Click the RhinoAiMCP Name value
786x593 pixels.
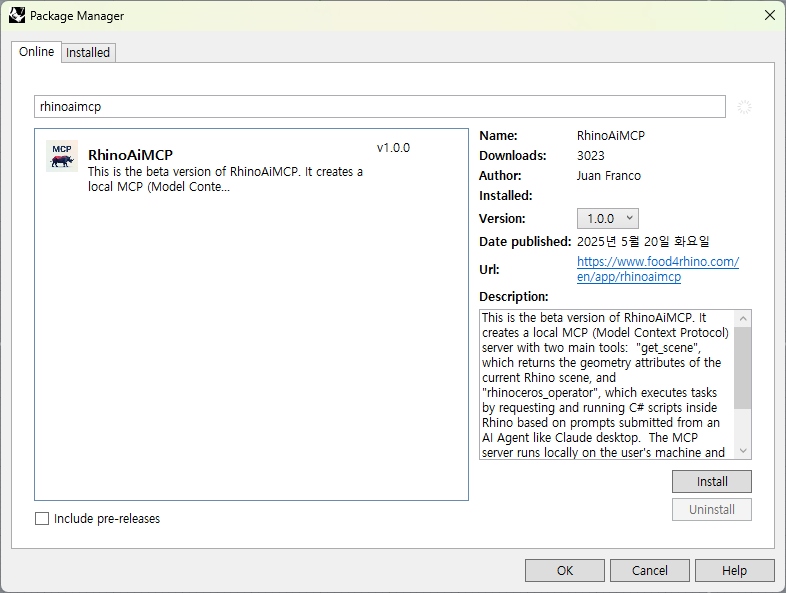[x=611, y=136]
